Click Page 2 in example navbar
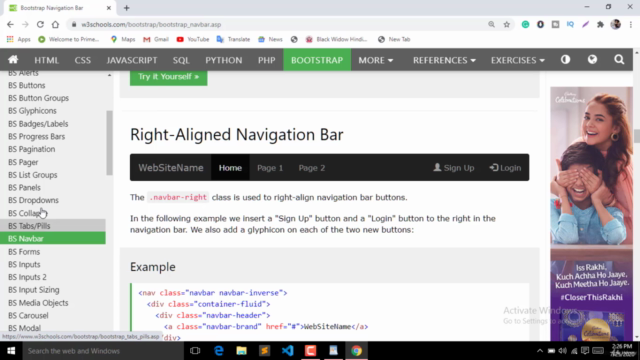This screenshot has height=360, width=640. pos(312,168)
